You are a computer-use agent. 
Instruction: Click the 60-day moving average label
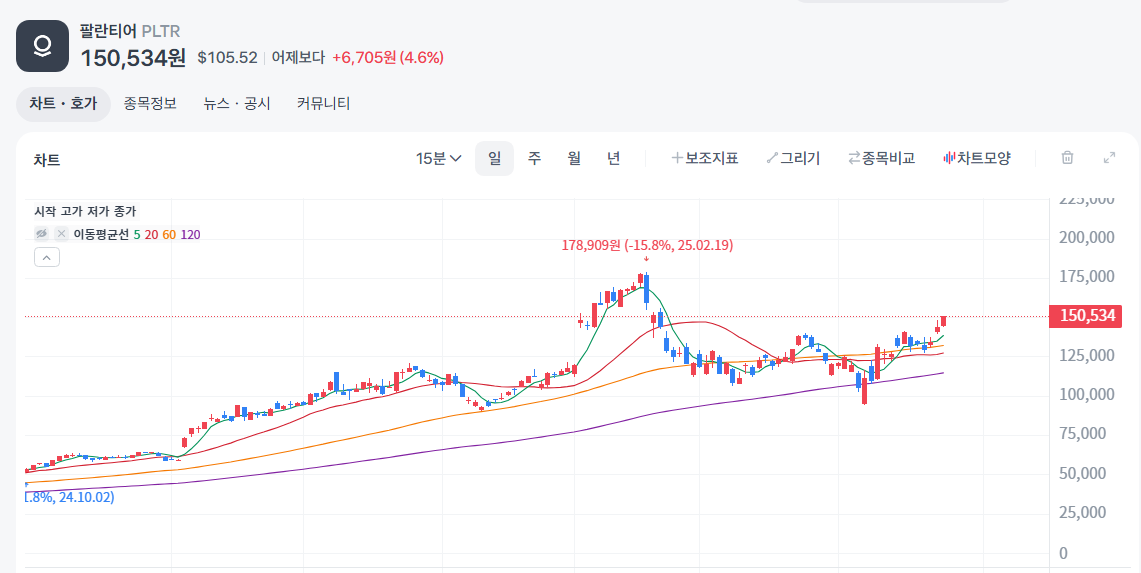[169, 234]
